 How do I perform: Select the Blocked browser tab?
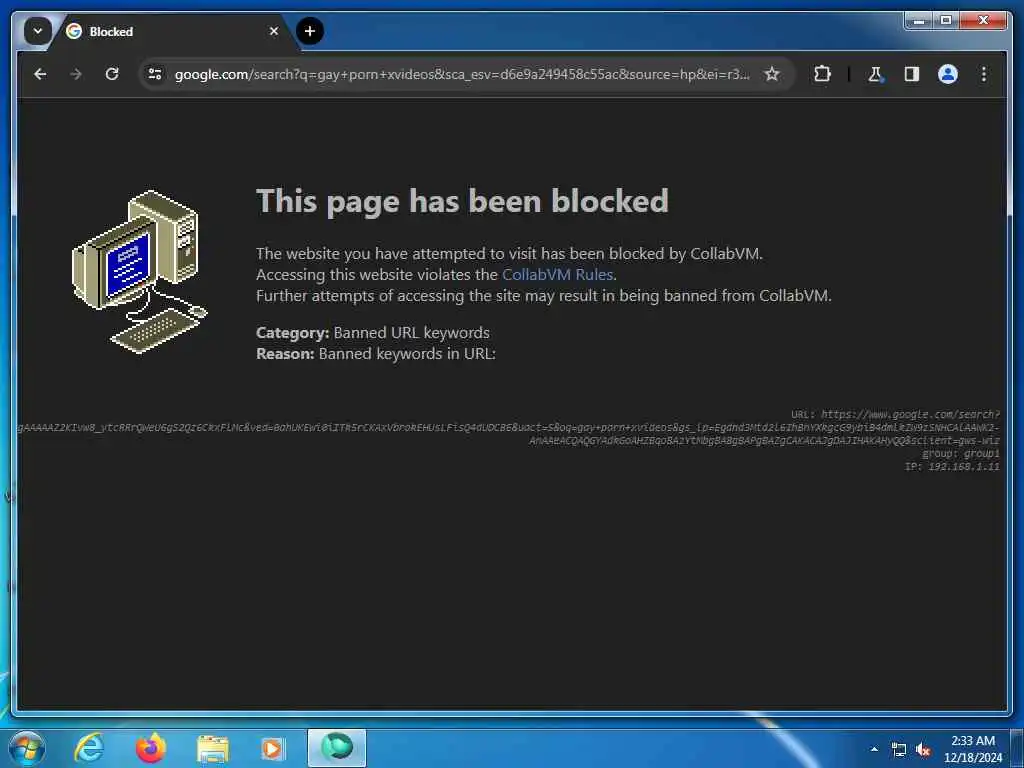pos(172,31)
